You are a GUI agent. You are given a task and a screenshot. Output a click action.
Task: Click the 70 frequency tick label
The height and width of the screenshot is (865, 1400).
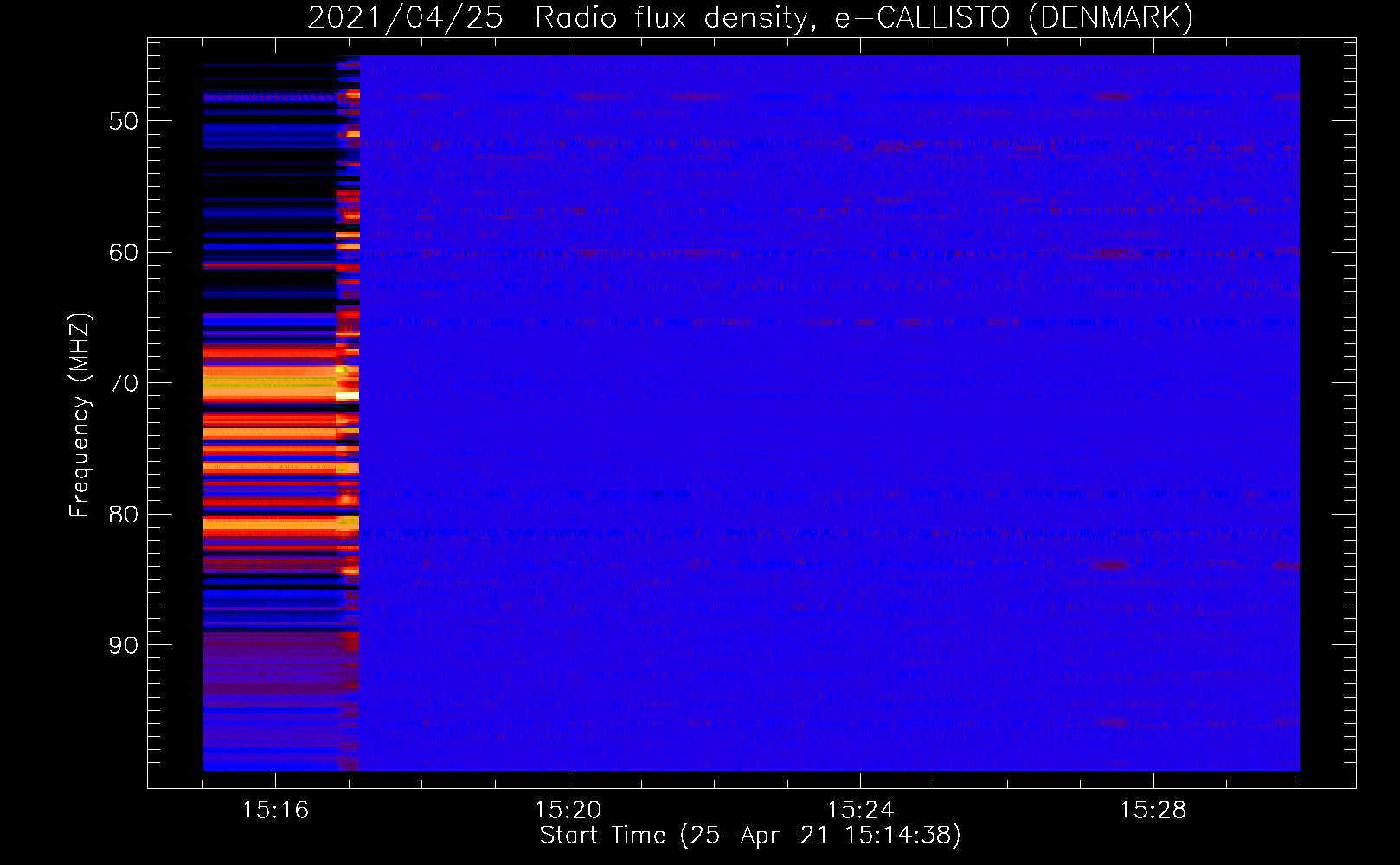tap(124, 383)
